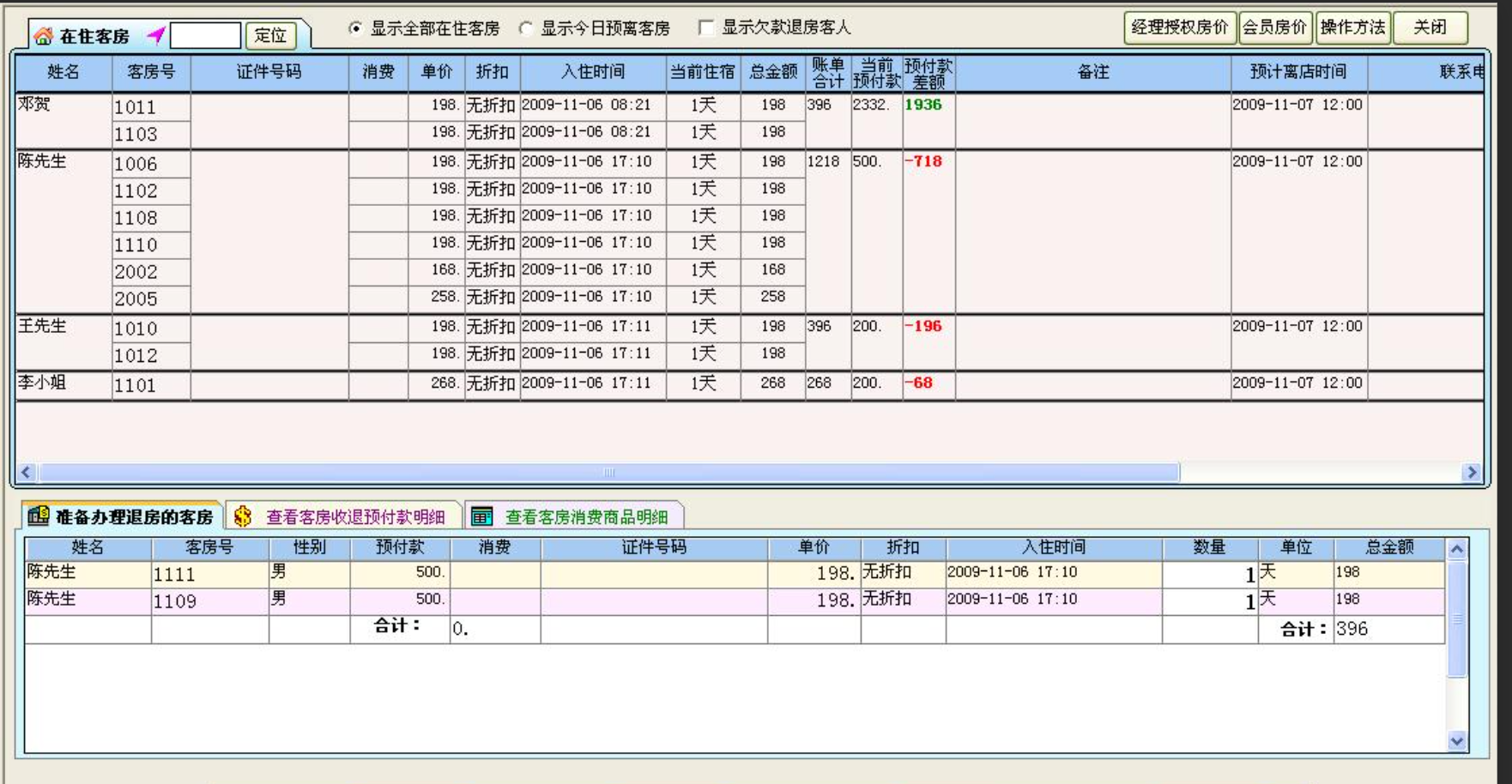Viewport: 1512px width, 784px height.
Task: Select room number 1110
Action: tap(136, 245)
